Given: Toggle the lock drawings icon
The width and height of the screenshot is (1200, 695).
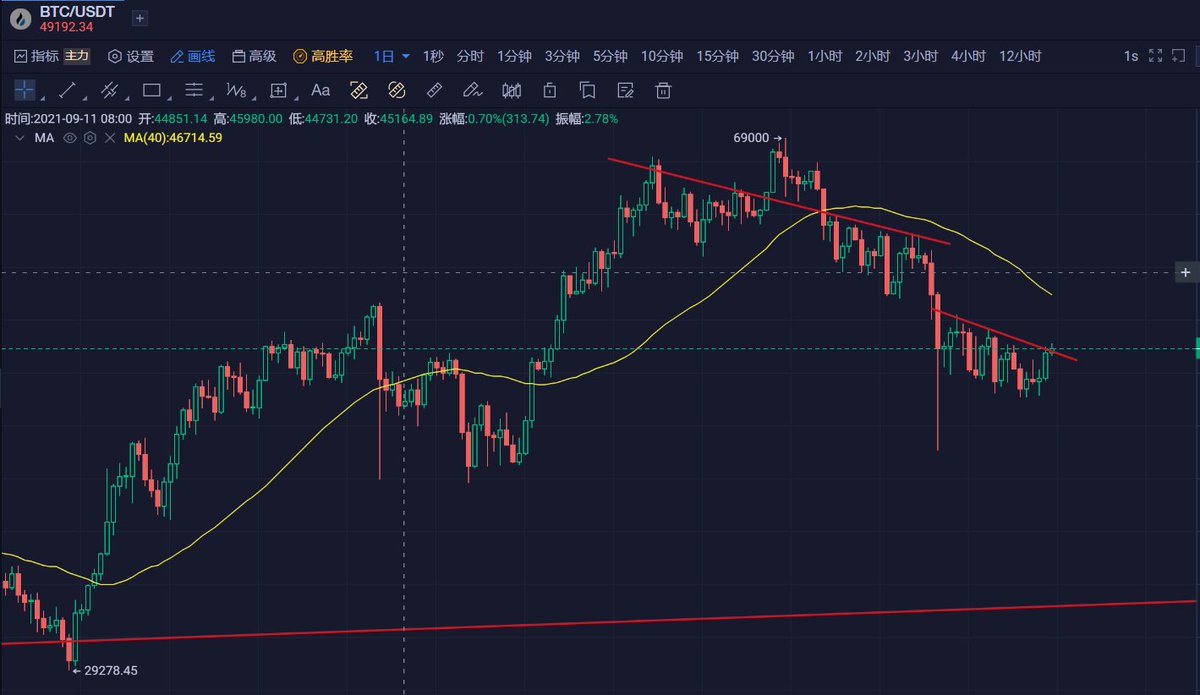Looking at the screenshot, I should click(549, 90).
